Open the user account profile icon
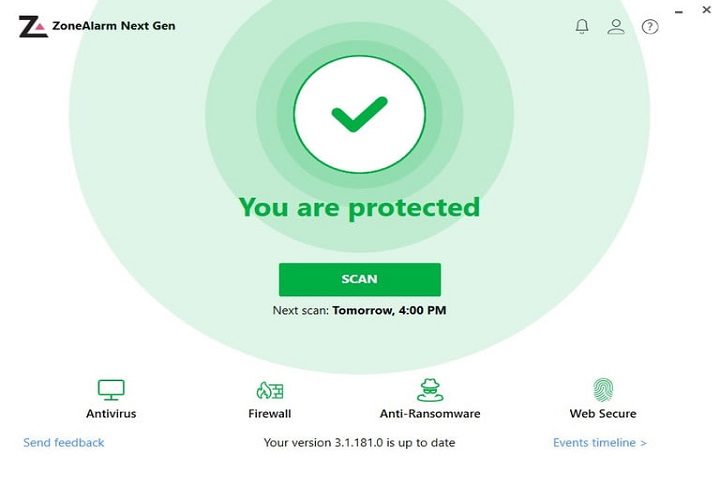This screenshot has width=720, height=480. click(x=616, y=26)
